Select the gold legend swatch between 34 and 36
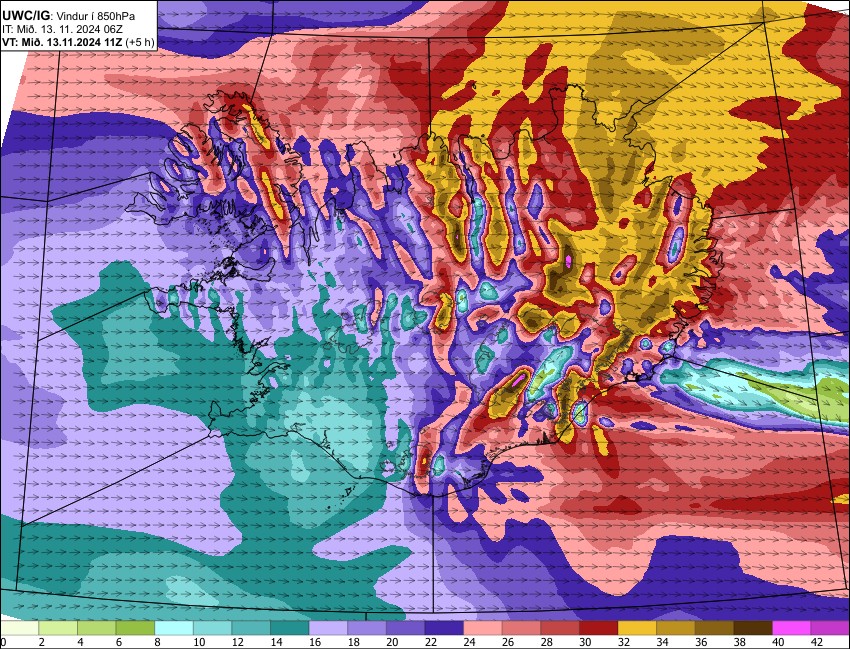This screenshot has height=649, width=850. point(675,628)
